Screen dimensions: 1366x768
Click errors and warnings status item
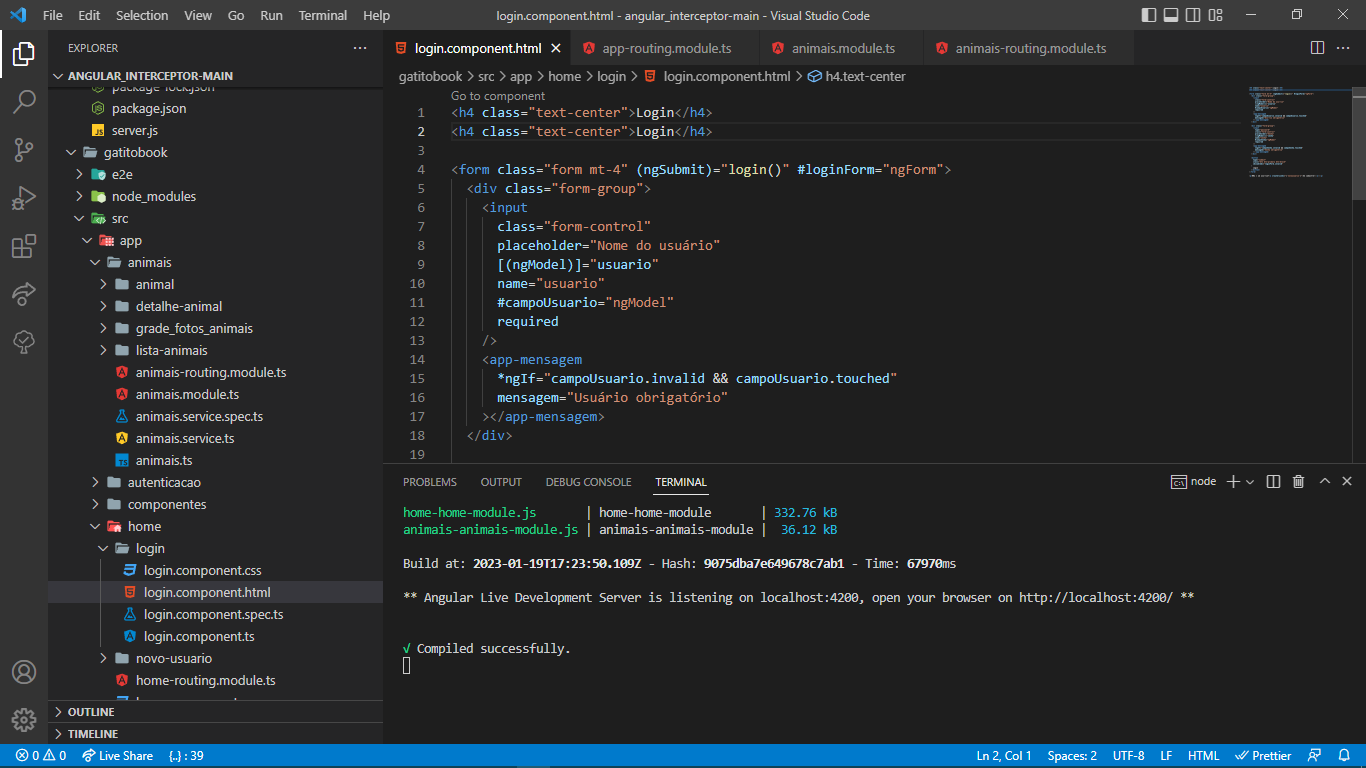pyautogui.click(x=41, y=756)
